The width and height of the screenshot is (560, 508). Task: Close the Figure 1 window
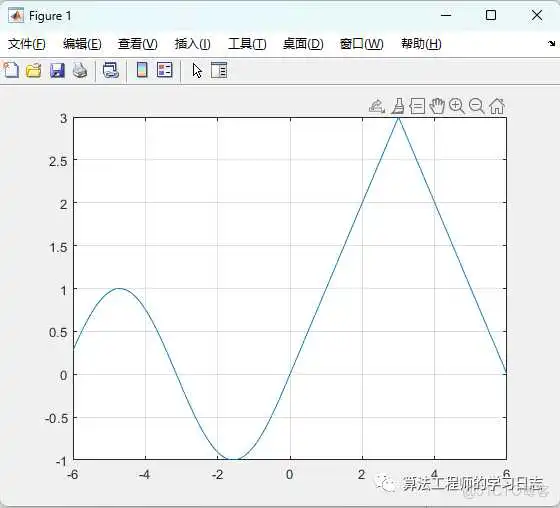click(537, 15)
